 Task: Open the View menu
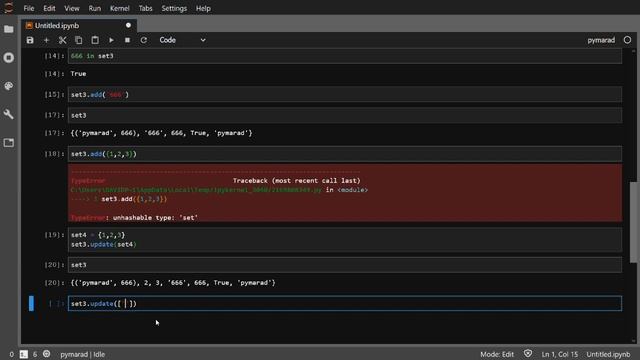click(x=71, y=8)
